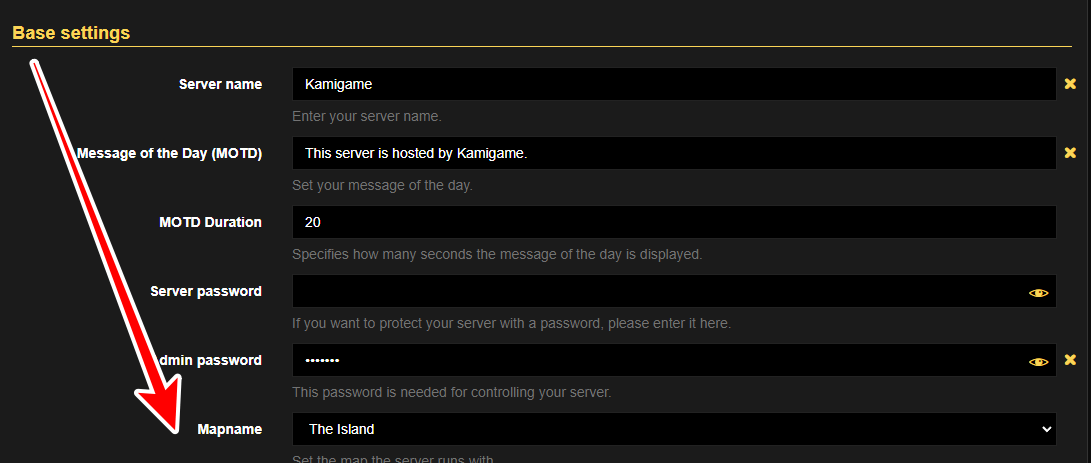This screenshot has width=1091, height=463.
Task: Reveal the admin password with eye icon
Action: 1038,361
